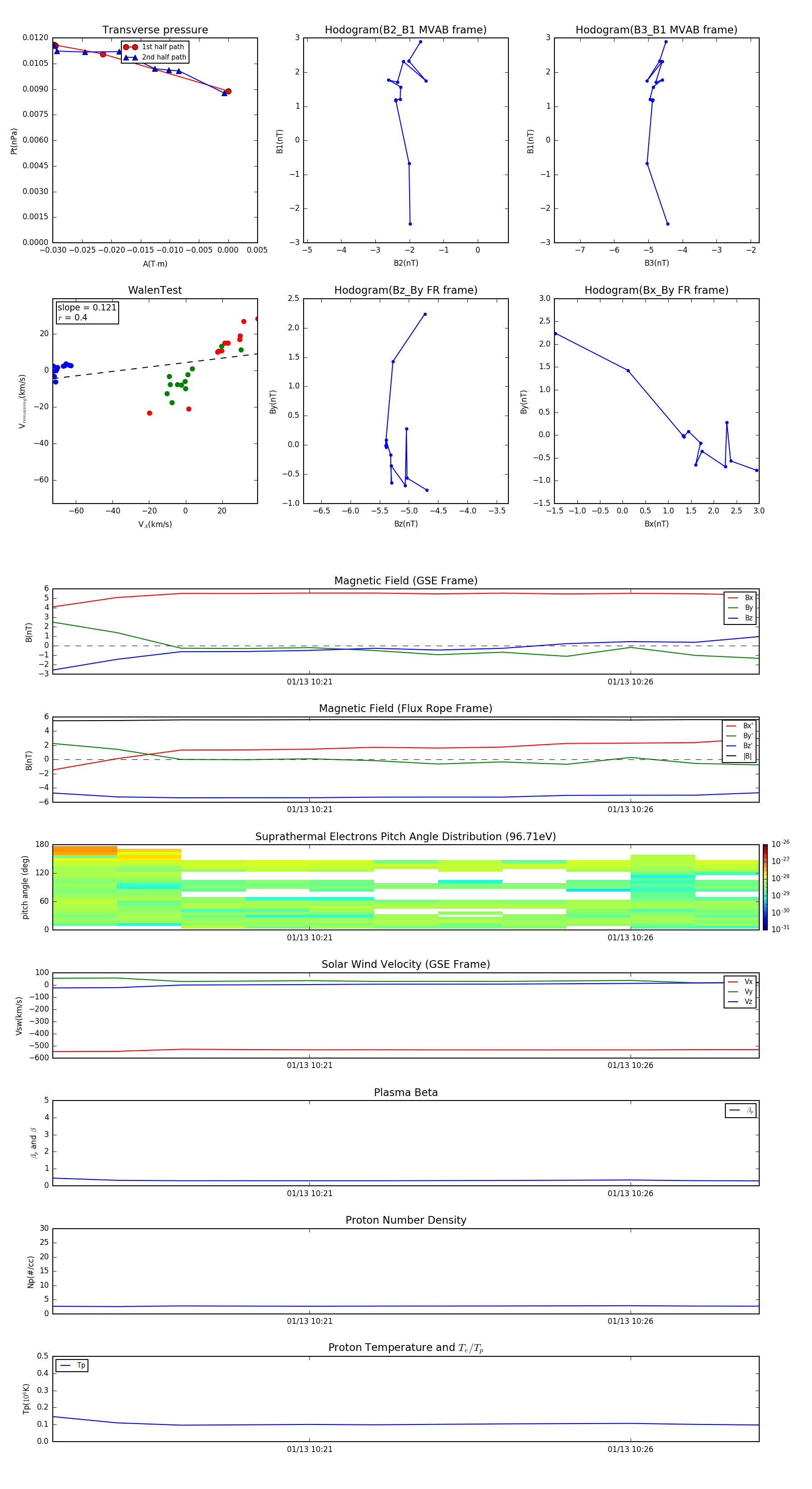Image resolution: width=812 pixels, height=1489 pixels.
Task: Click the red point at A=0 in Transverse pressure
Action: click(228, 91)
